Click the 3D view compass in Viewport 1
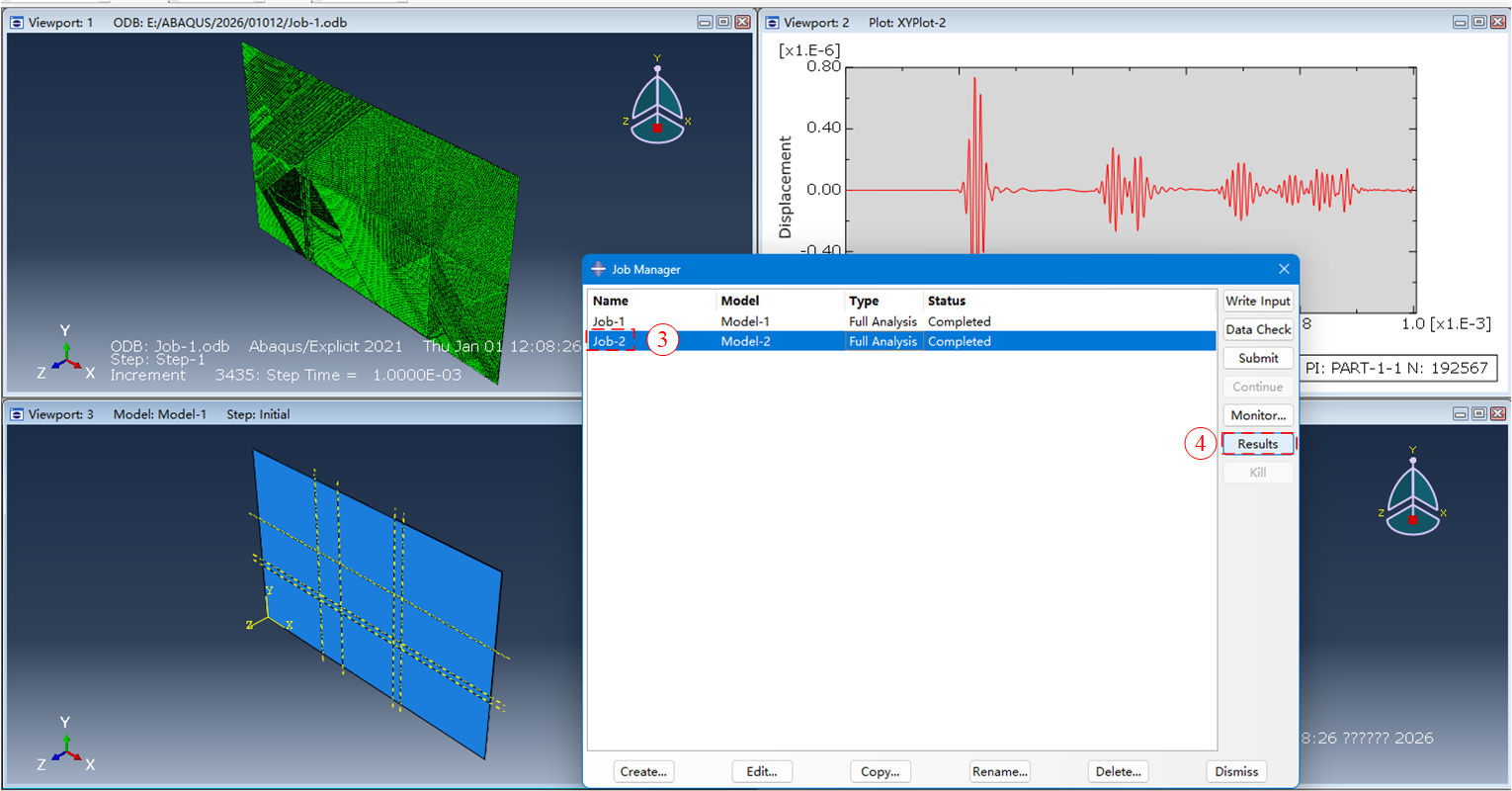 click(x=657, y=102)
